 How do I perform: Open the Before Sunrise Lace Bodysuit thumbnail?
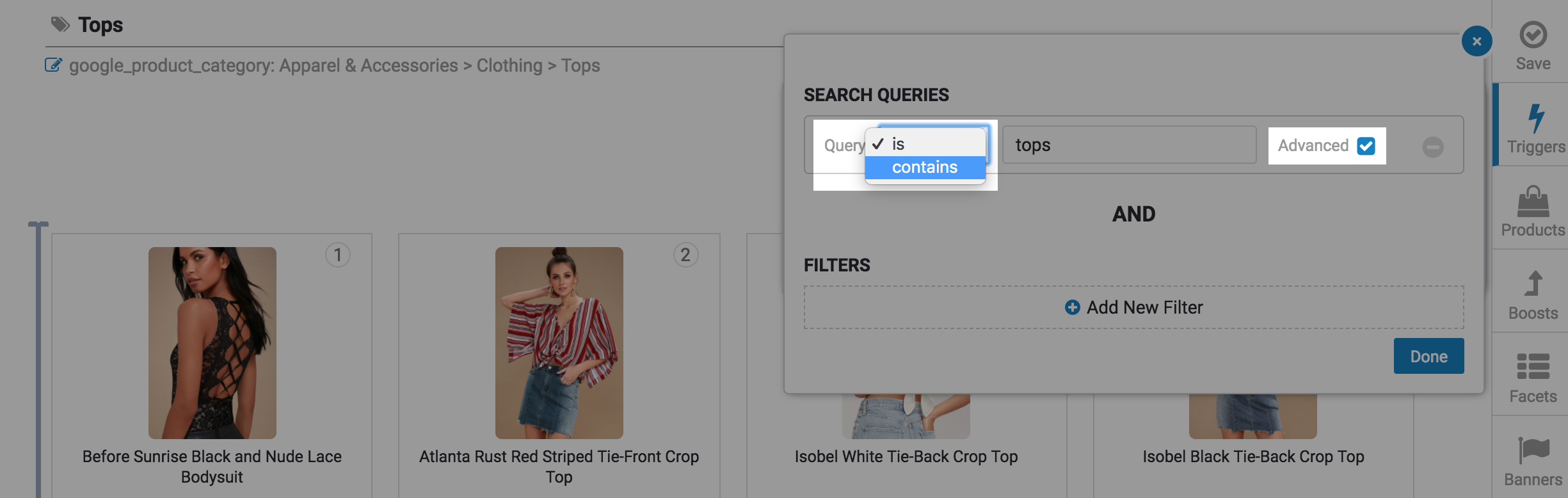click(x=212, y=343)
